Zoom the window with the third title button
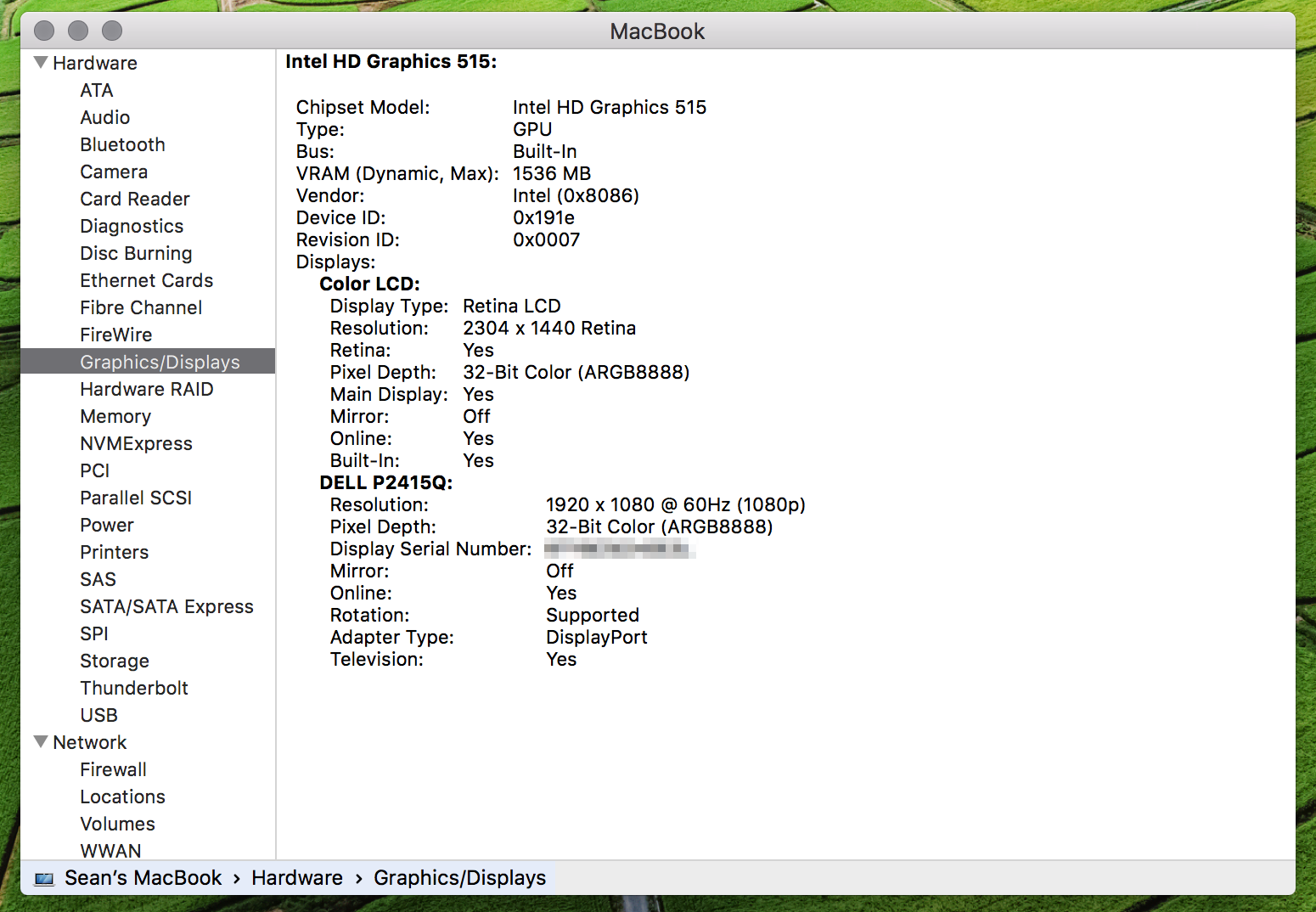The width and height of the screenshot is (1316, 912). coord(112,31)
